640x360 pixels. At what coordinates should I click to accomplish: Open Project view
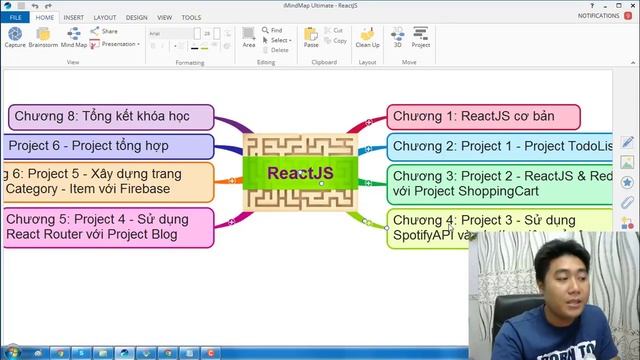tap(421, 37)
